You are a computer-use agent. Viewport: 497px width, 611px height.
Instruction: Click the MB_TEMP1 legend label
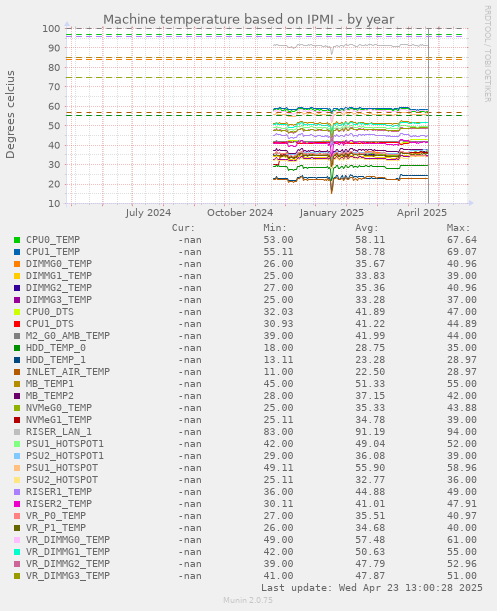point(50,384)
